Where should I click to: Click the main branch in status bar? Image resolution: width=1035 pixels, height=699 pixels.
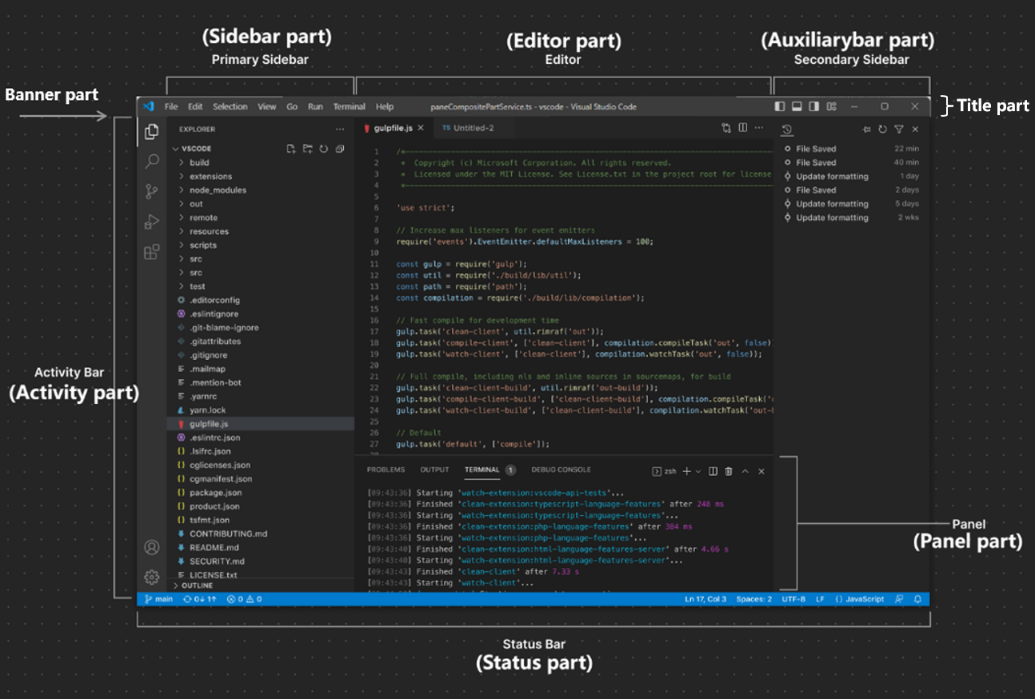click(159, 599)
